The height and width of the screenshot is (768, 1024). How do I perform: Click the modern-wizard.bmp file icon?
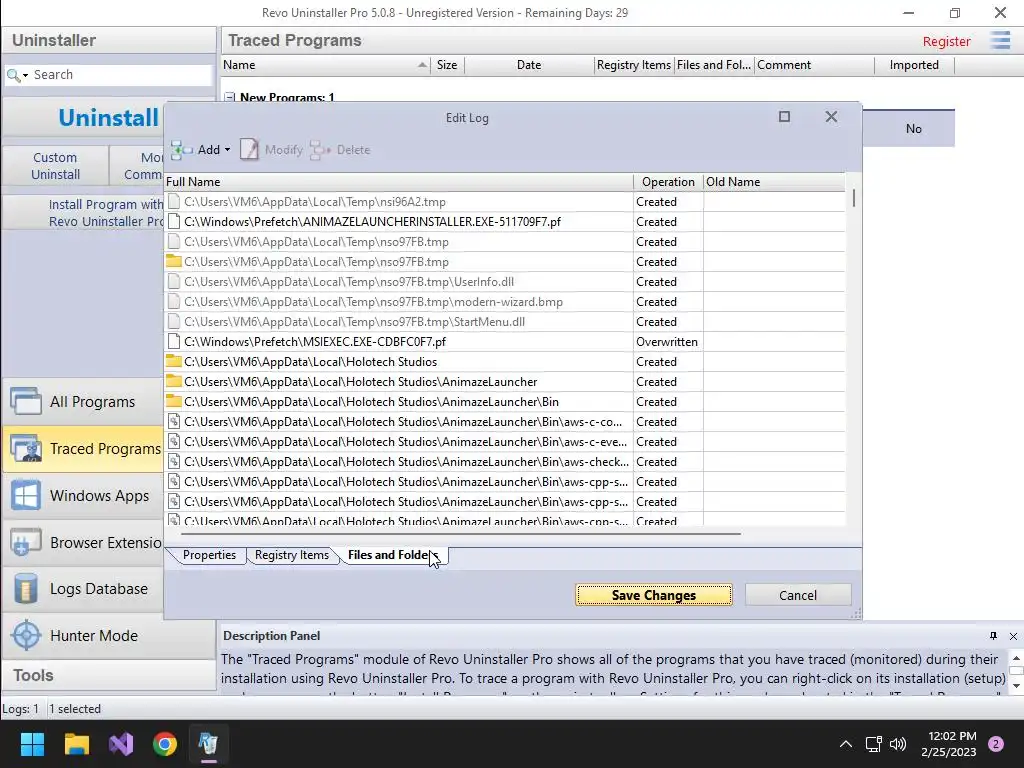pos(174,302)
